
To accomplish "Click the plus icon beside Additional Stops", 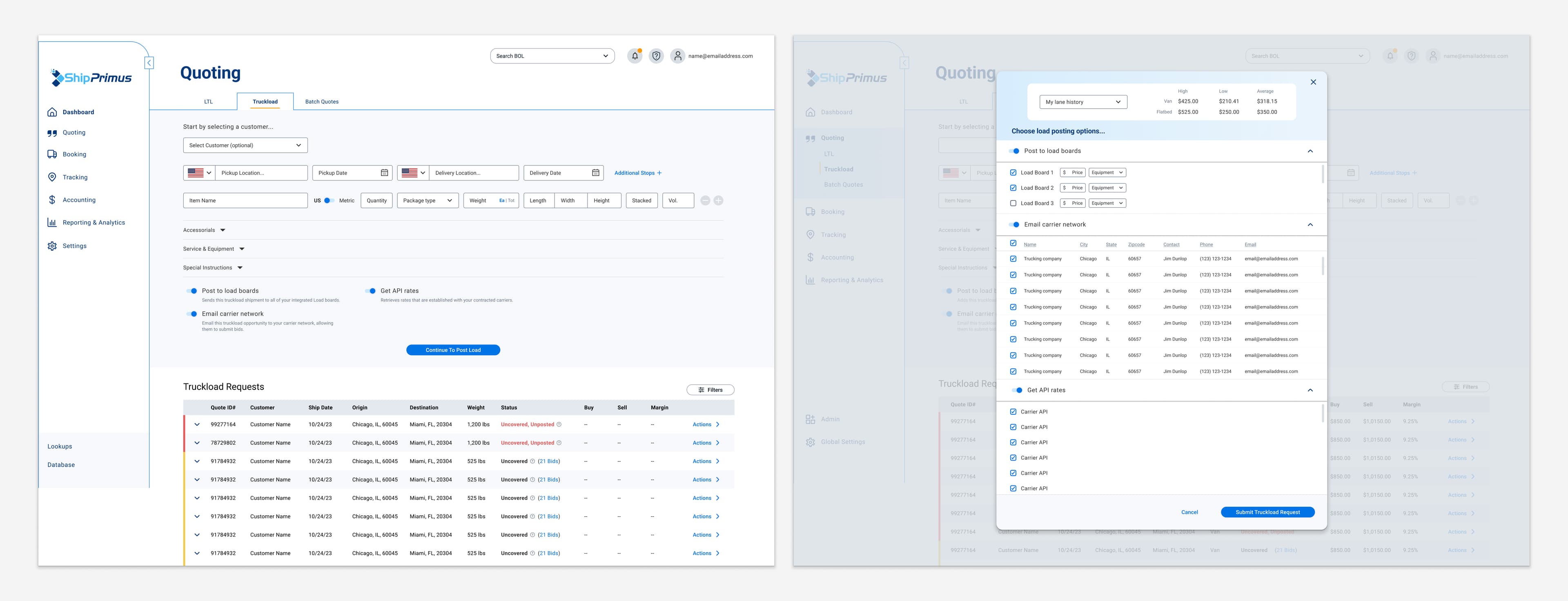I will point(659,173).
